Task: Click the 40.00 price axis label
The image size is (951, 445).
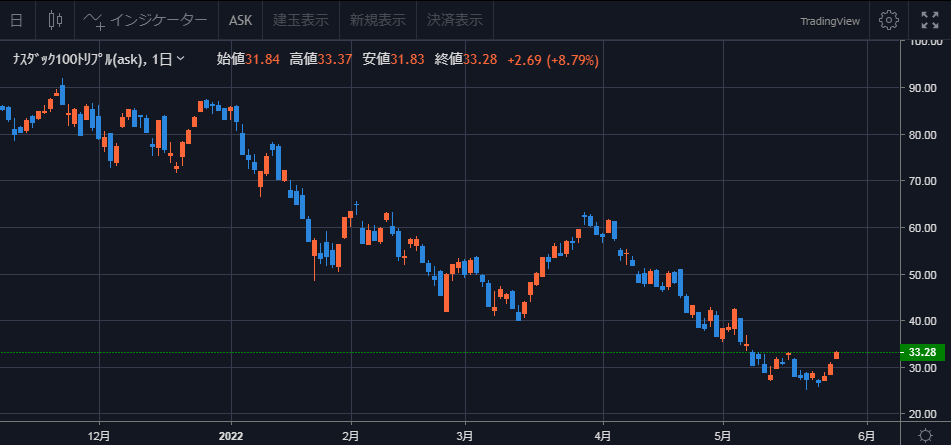Action: (x=923, y=321)
